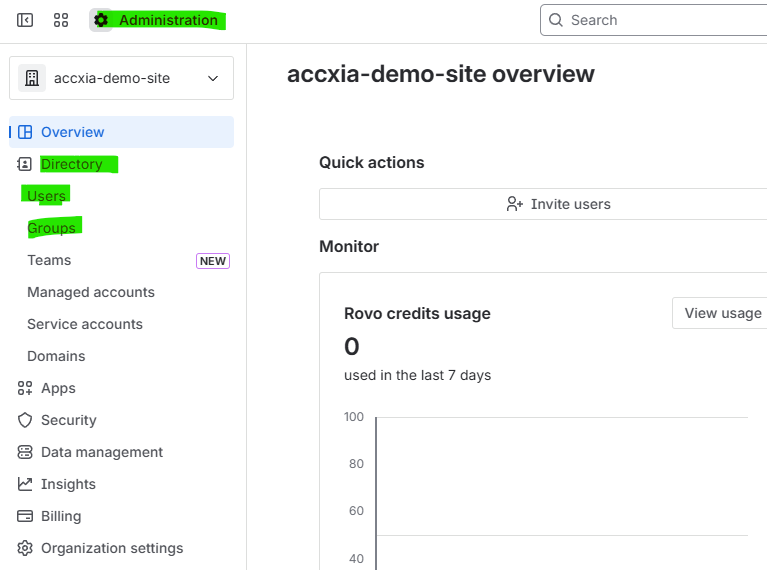This screenshot has width=767, height=570.
Task: Open the Users page
Action: (47, 196)
